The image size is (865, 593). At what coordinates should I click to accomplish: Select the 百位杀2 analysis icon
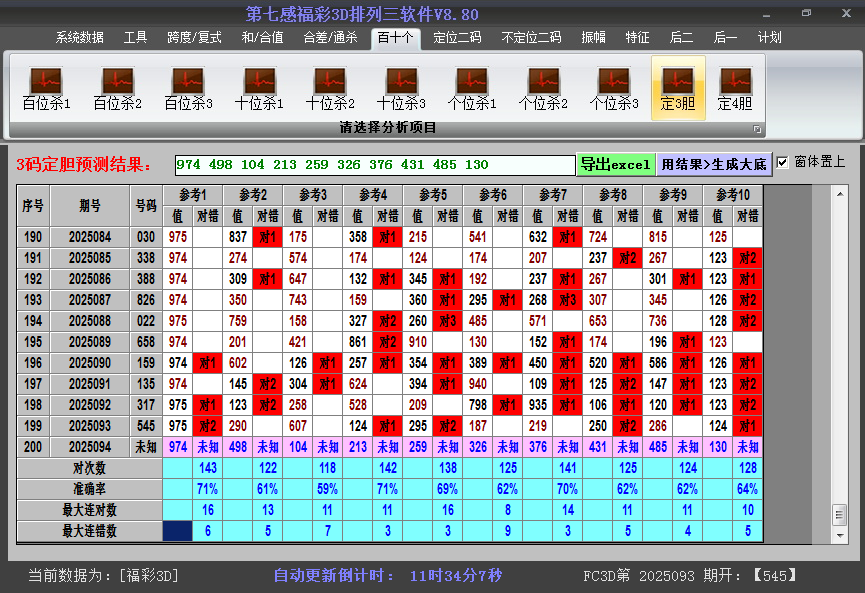pos(118,88)
